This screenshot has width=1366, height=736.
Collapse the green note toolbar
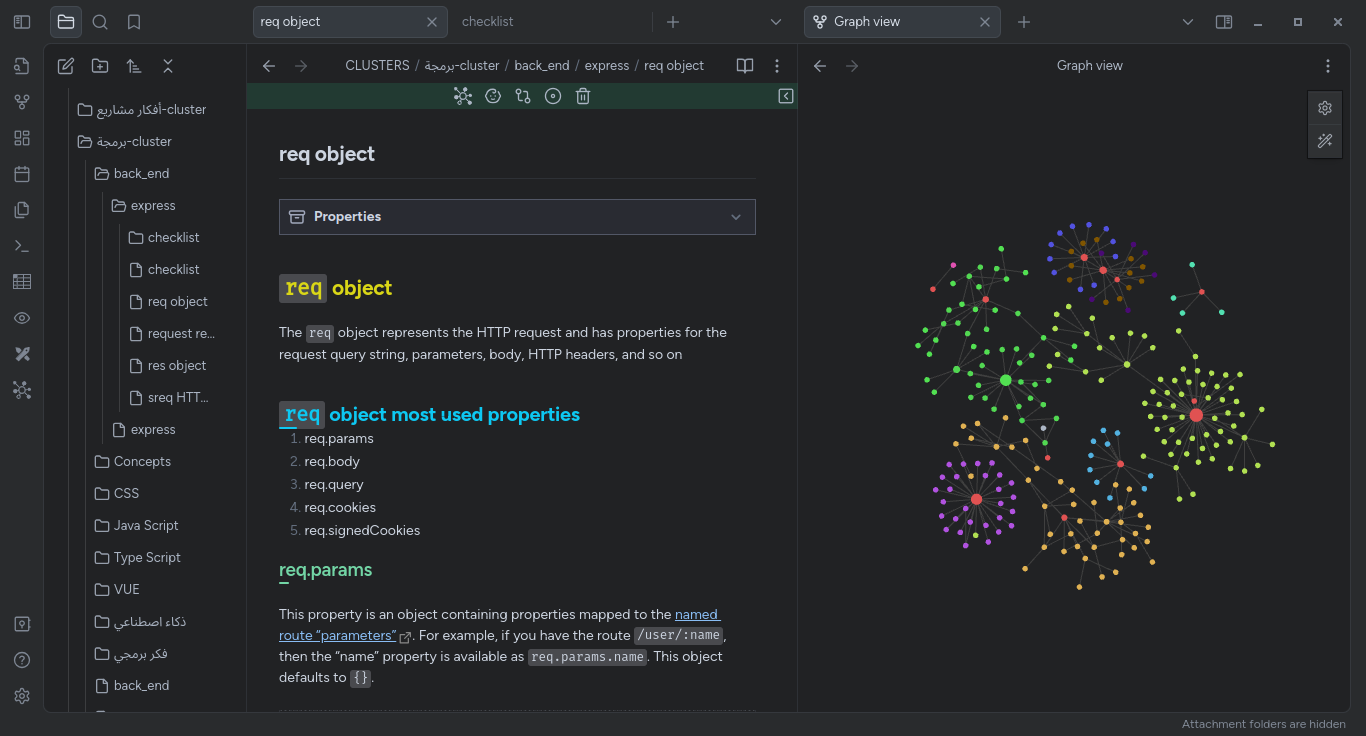pyautogui.click(x=786, y=96)
